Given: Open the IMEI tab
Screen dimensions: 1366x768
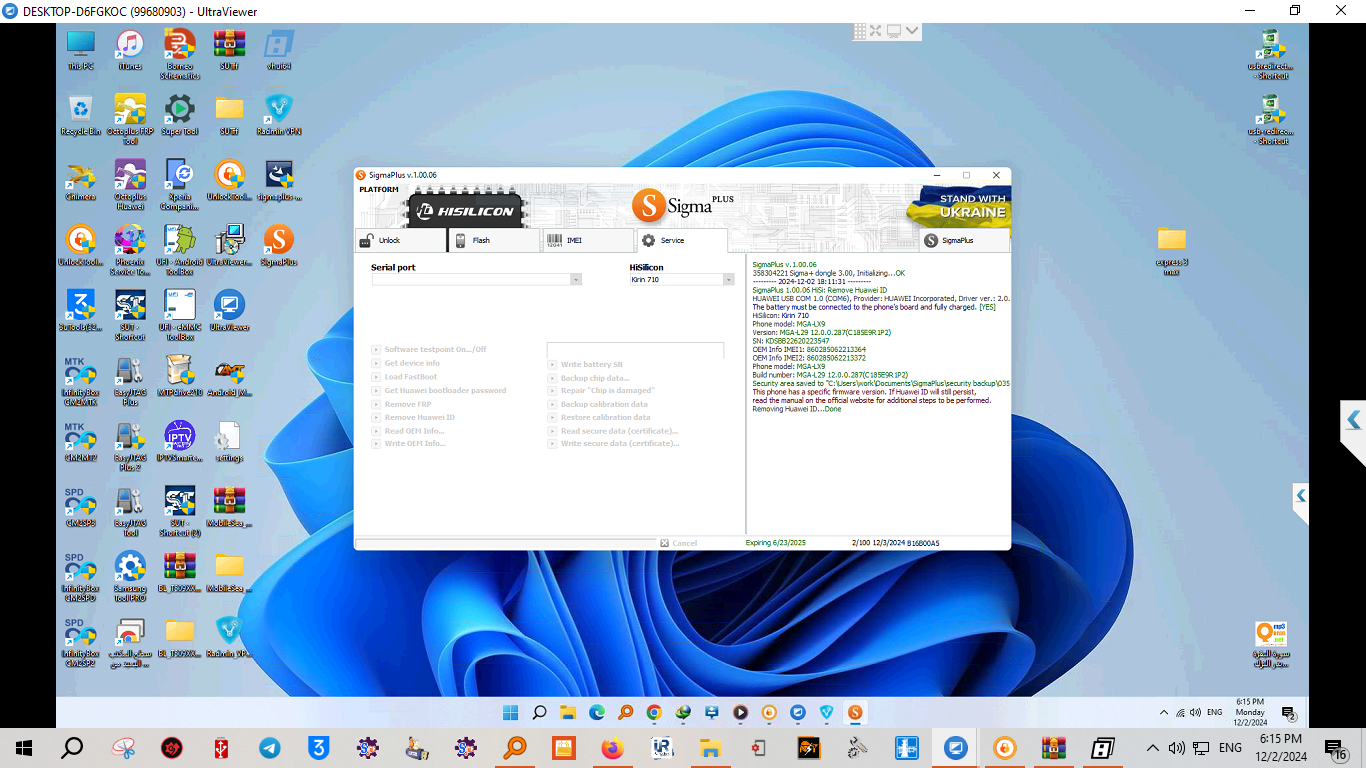Looking at the screenshot, I should pos(588,240).
